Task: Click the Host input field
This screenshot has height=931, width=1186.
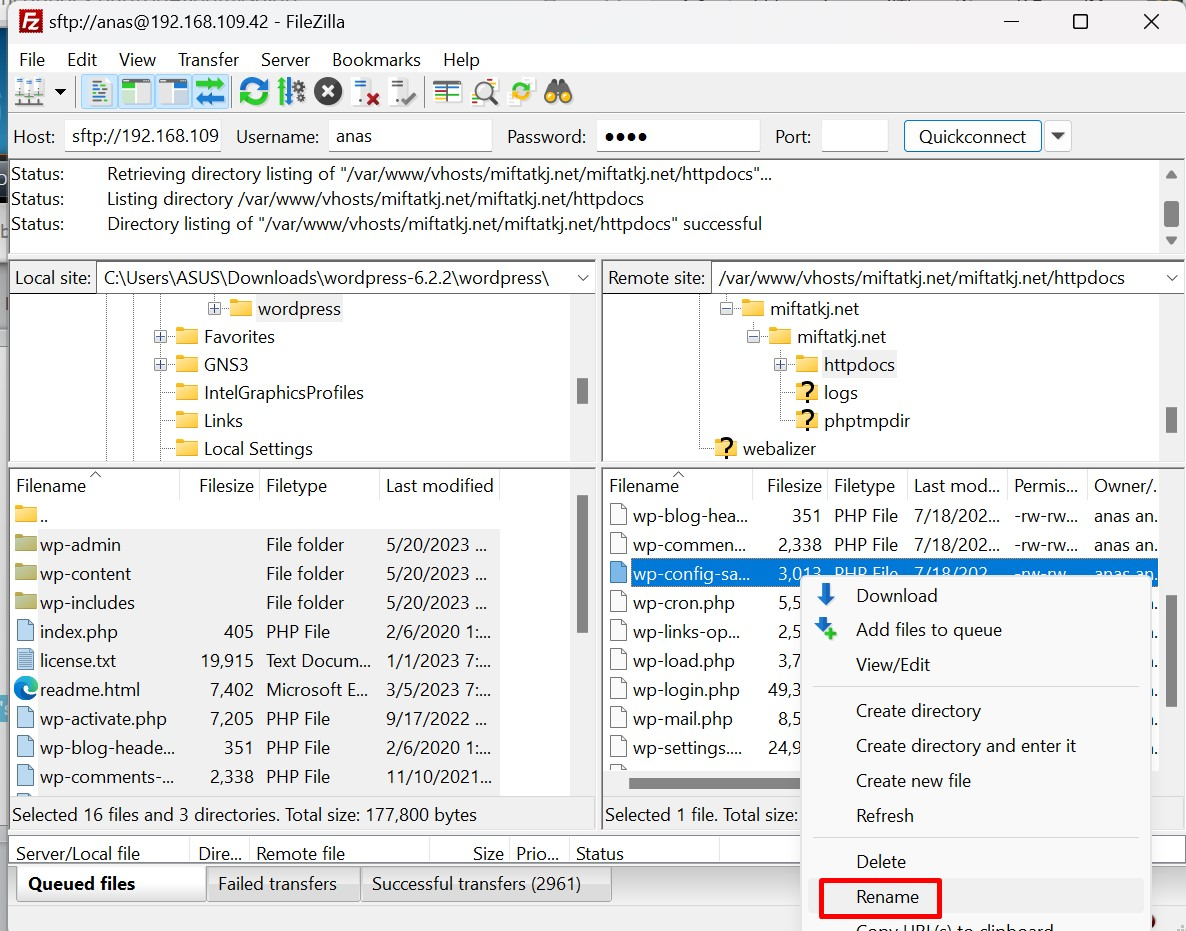Action: [143, 136]
